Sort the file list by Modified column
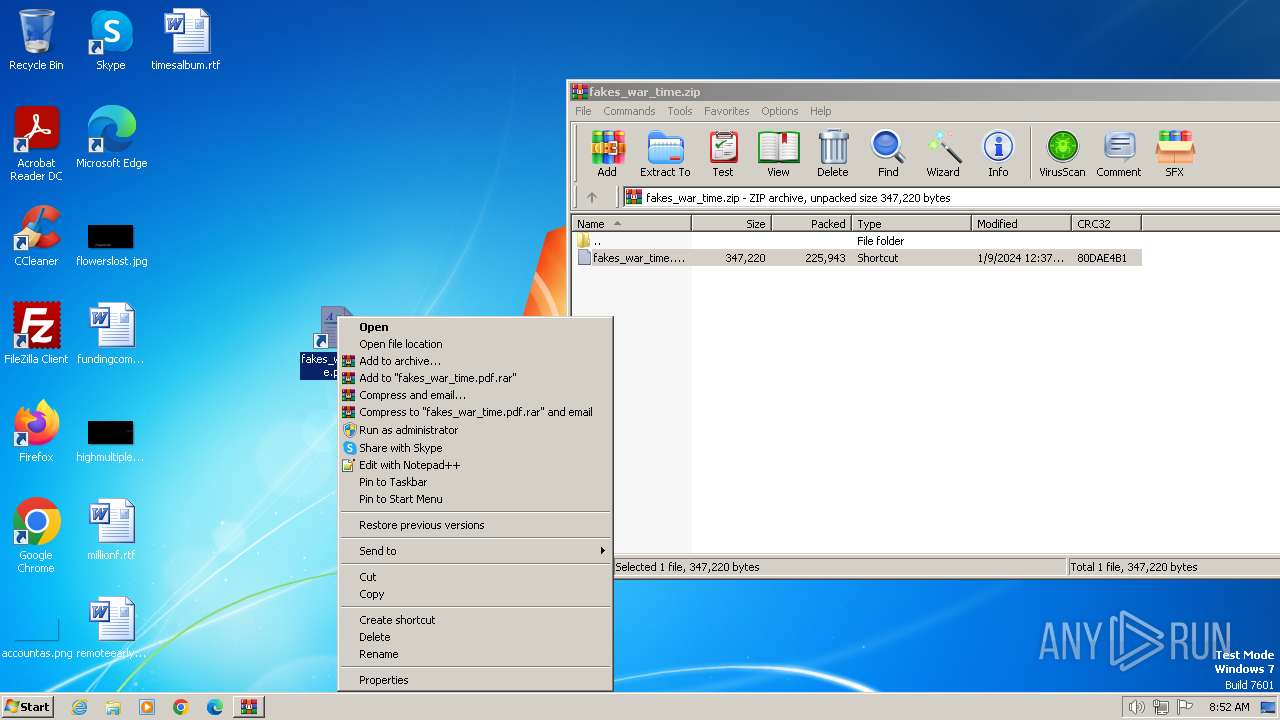Viewport: 1280px width, 720px height. click(x=1021, y=224)
